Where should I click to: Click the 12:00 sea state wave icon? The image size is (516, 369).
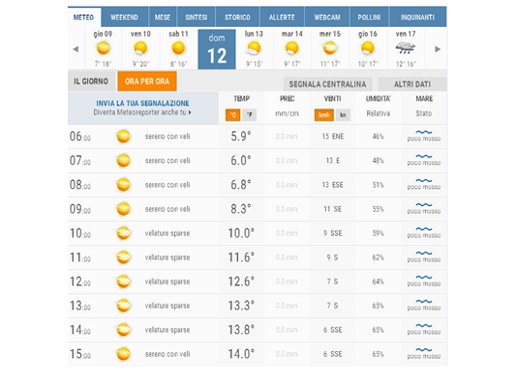pyautogui.click(x=424, y=277)
